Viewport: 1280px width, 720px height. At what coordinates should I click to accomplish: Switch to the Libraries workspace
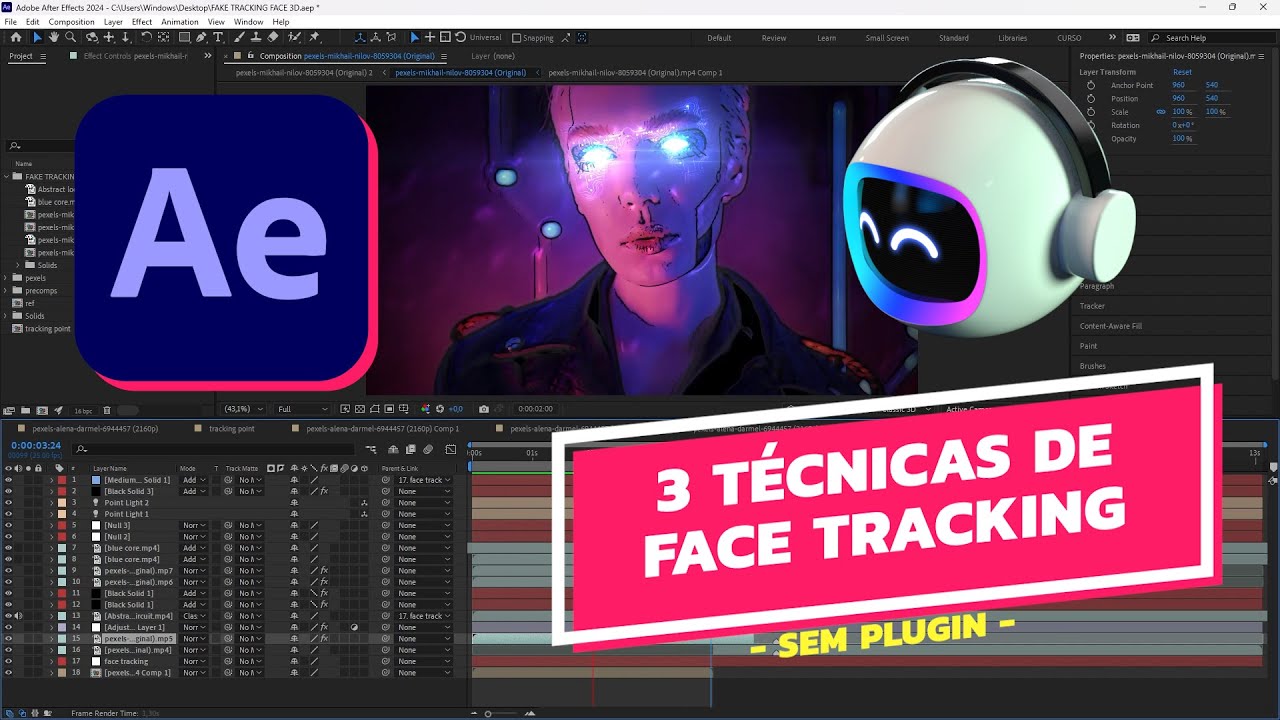[1012, 38]
